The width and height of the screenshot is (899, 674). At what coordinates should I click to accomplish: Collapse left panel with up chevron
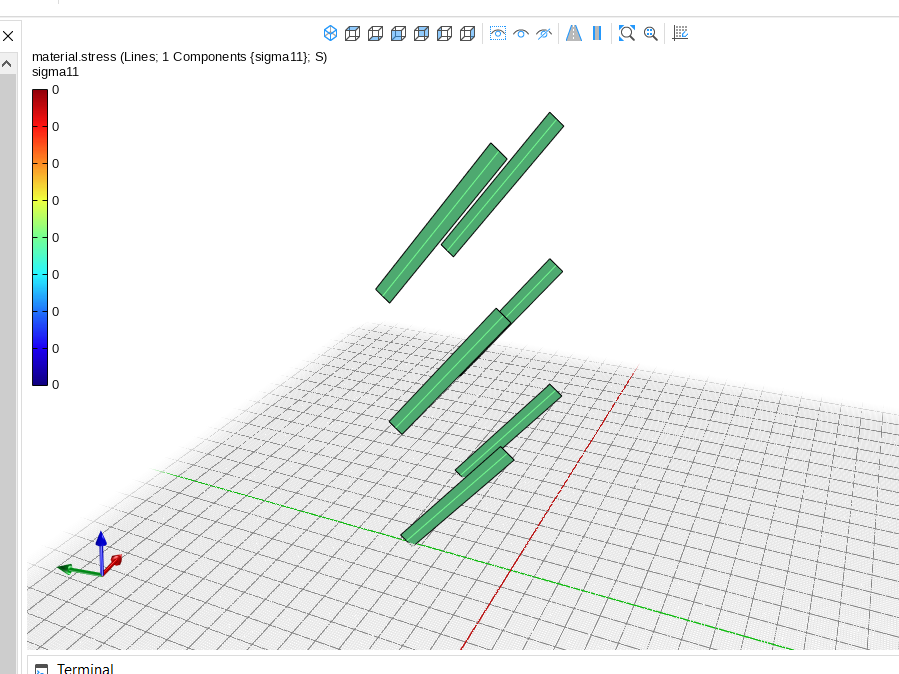(7, 64)
